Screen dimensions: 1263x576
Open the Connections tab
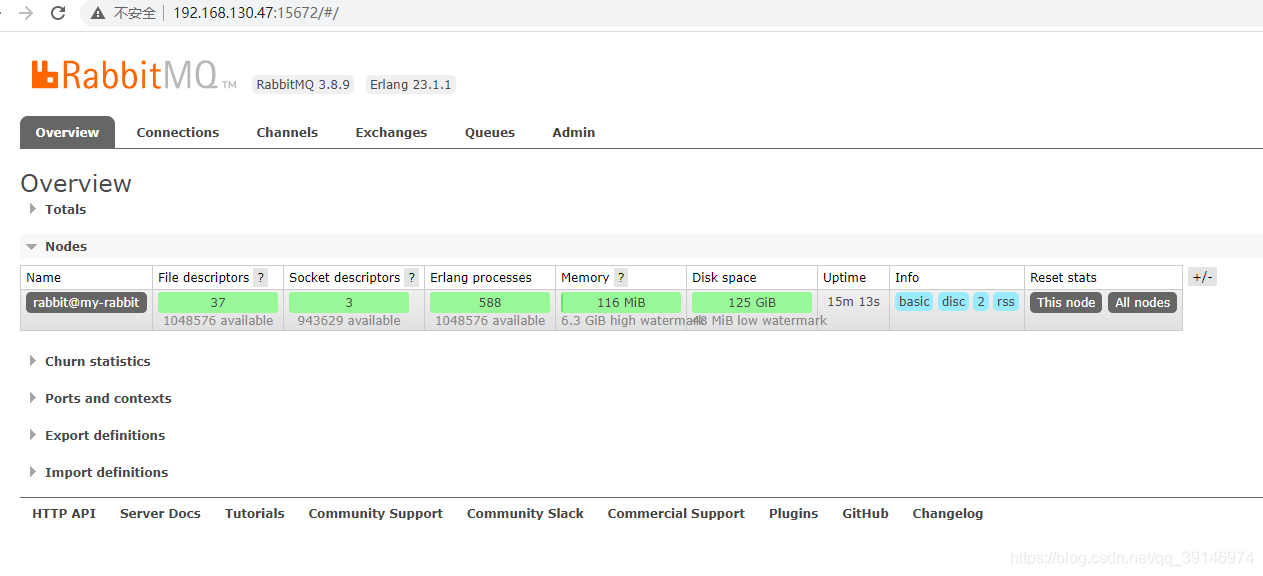tap(178, 132)
